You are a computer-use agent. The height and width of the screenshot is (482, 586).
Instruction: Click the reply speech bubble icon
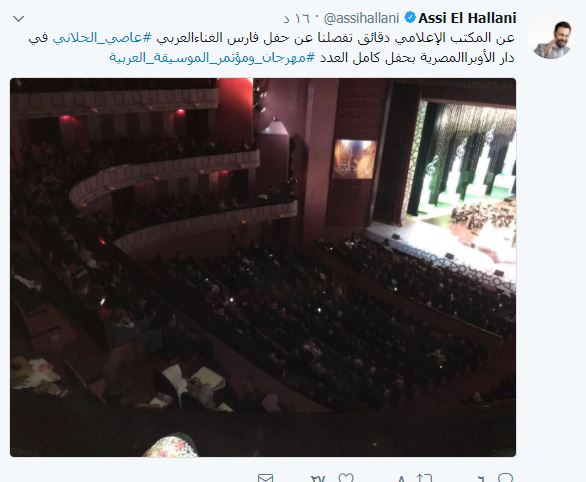point(506,478)
